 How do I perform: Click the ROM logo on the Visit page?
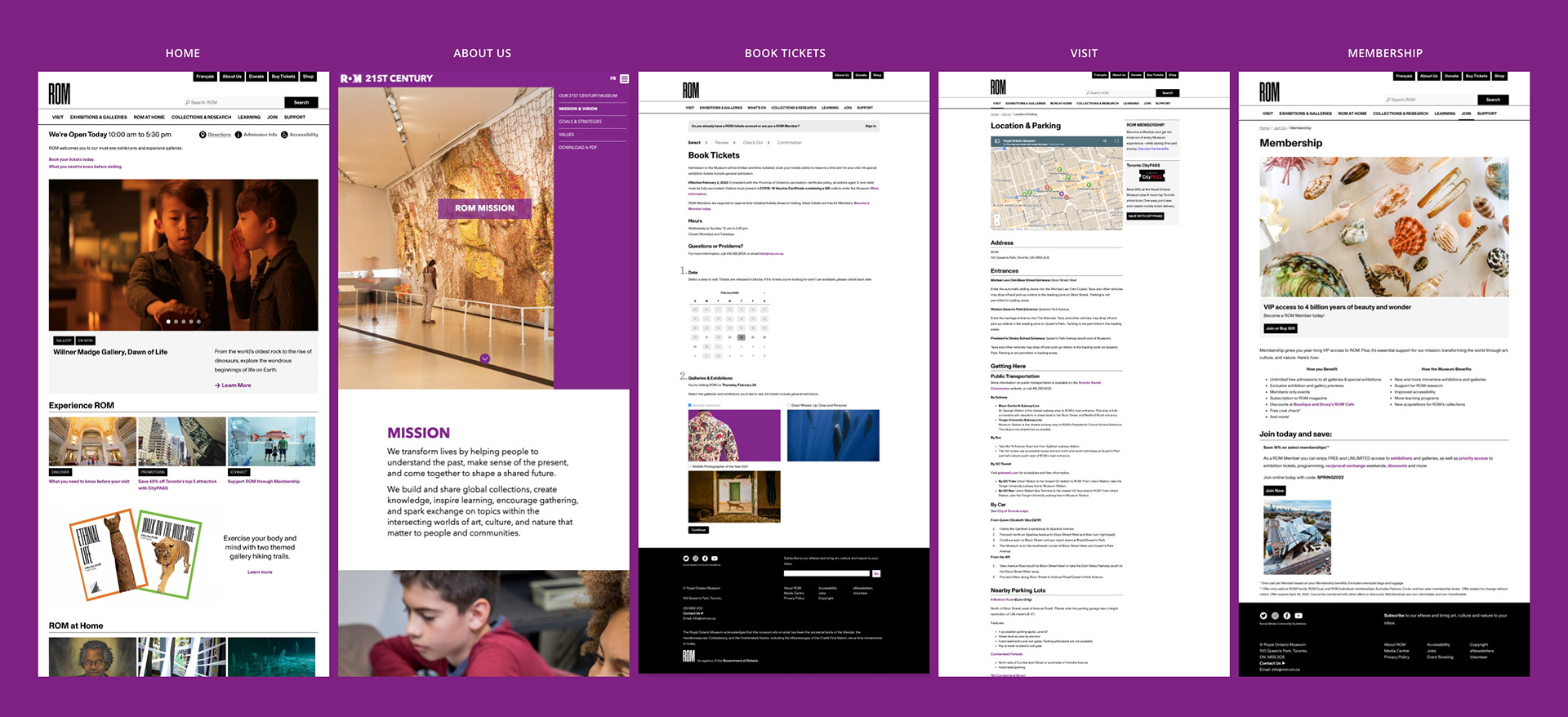(998, 87)
